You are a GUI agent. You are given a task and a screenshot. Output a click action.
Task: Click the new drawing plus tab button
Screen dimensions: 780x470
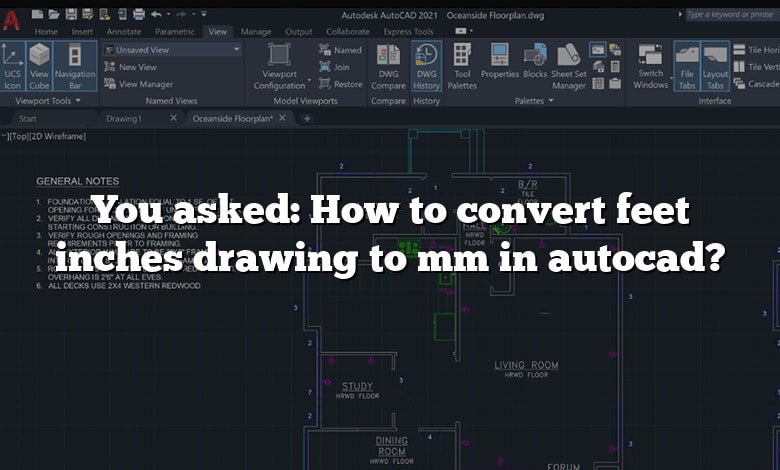coord(307,118)
